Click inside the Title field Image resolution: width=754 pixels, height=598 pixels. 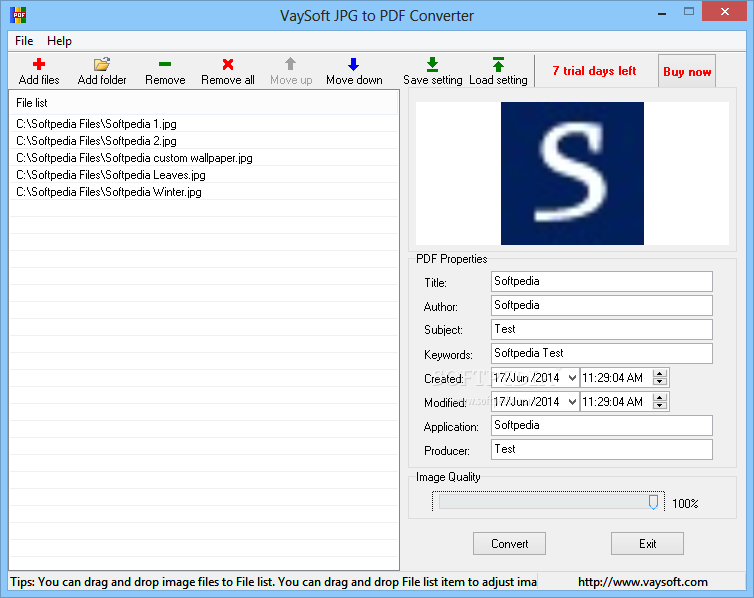602,281
